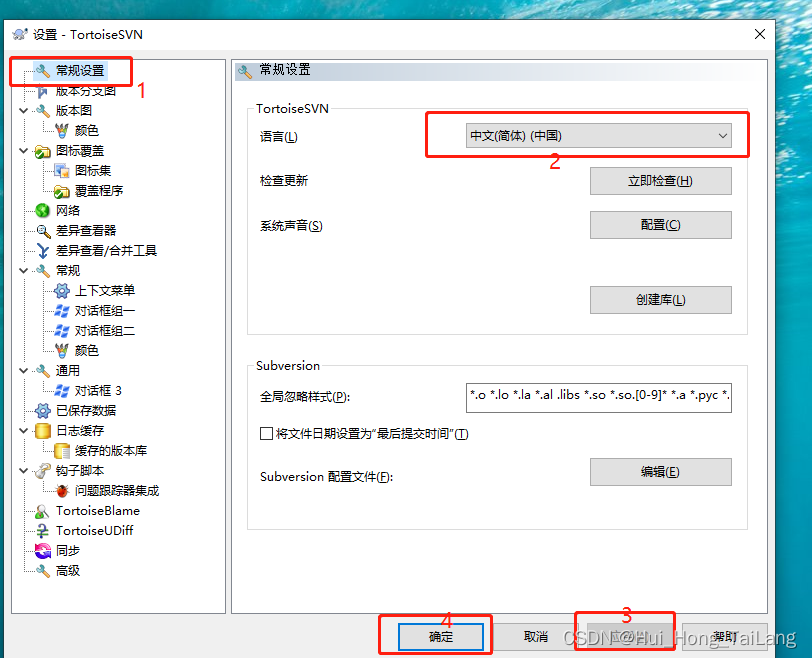Click into the 全局忽略样式 text field
The height and width of the screenshot is (658, 812).
[599, 397]
